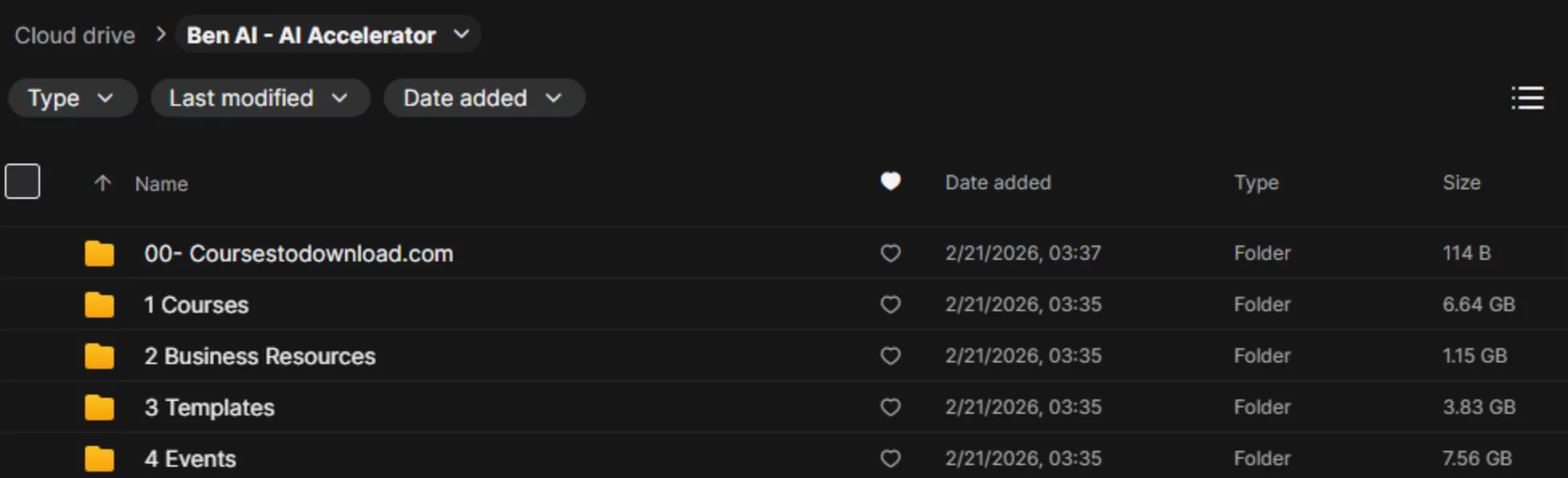Go to Cloud drive breadcrumb
Screen dimensions: 1568x478
tap(75, 35)
